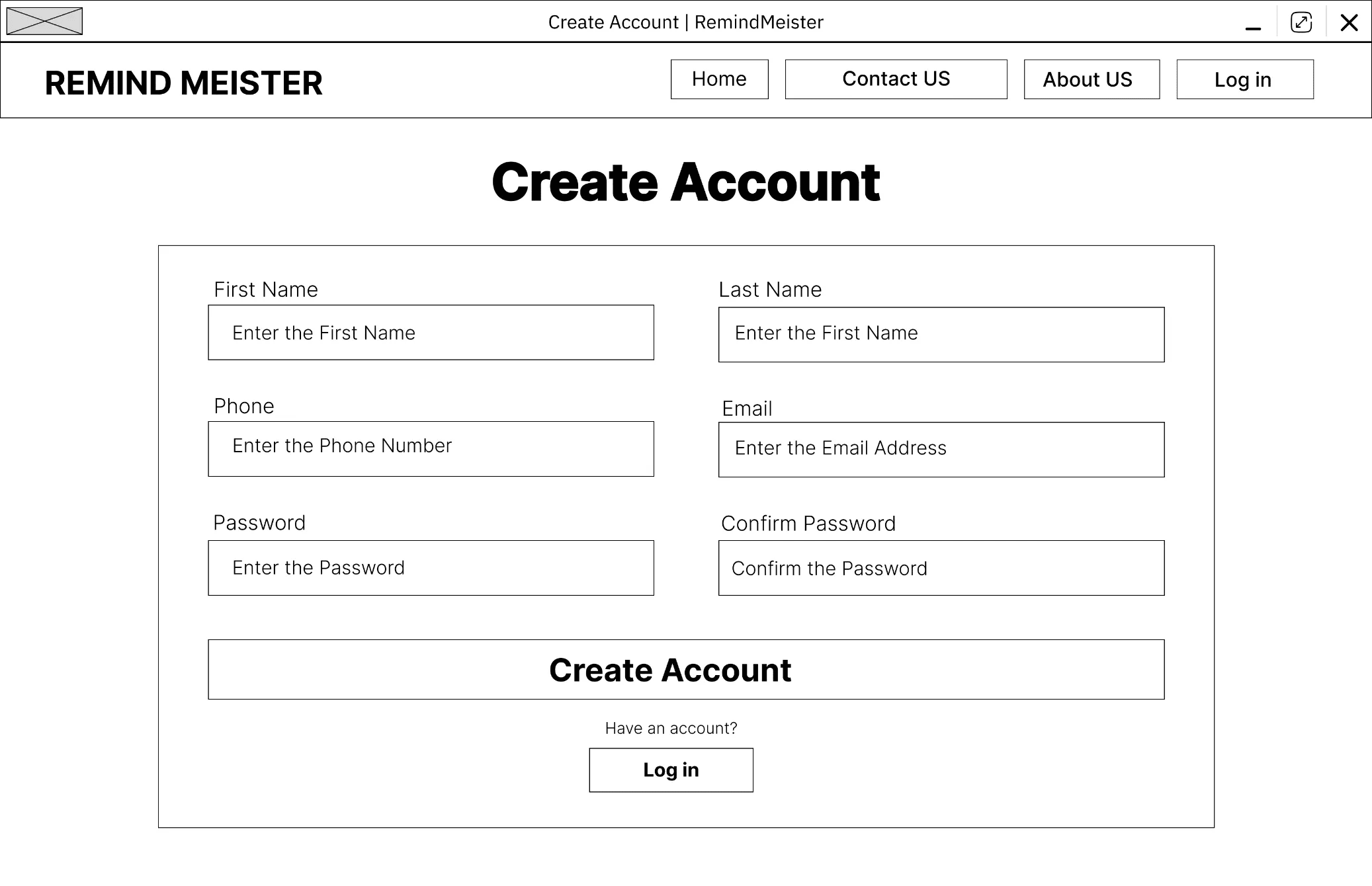The height and width of the screenshot is (886, 1372).
Task: Open the Home nav item
Action: coord(720,79)
